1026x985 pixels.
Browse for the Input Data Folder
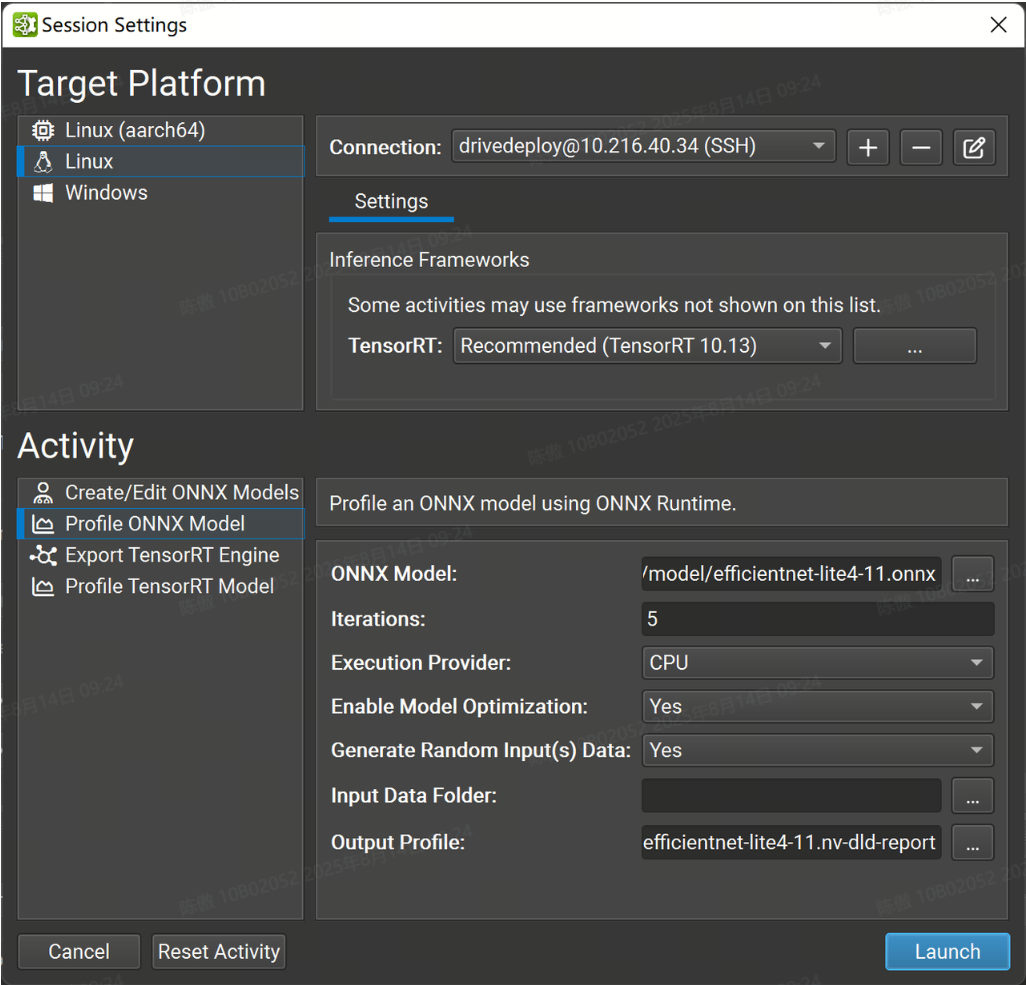972,796
